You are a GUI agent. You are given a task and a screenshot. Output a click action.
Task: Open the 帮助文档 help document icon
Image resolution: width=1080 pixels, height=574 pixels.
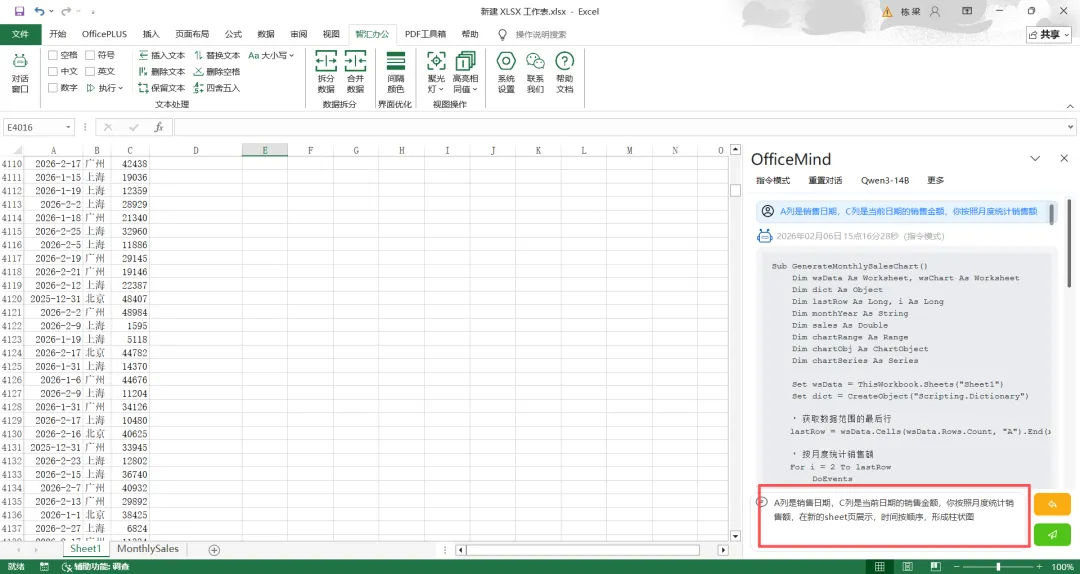pos(565,72)
